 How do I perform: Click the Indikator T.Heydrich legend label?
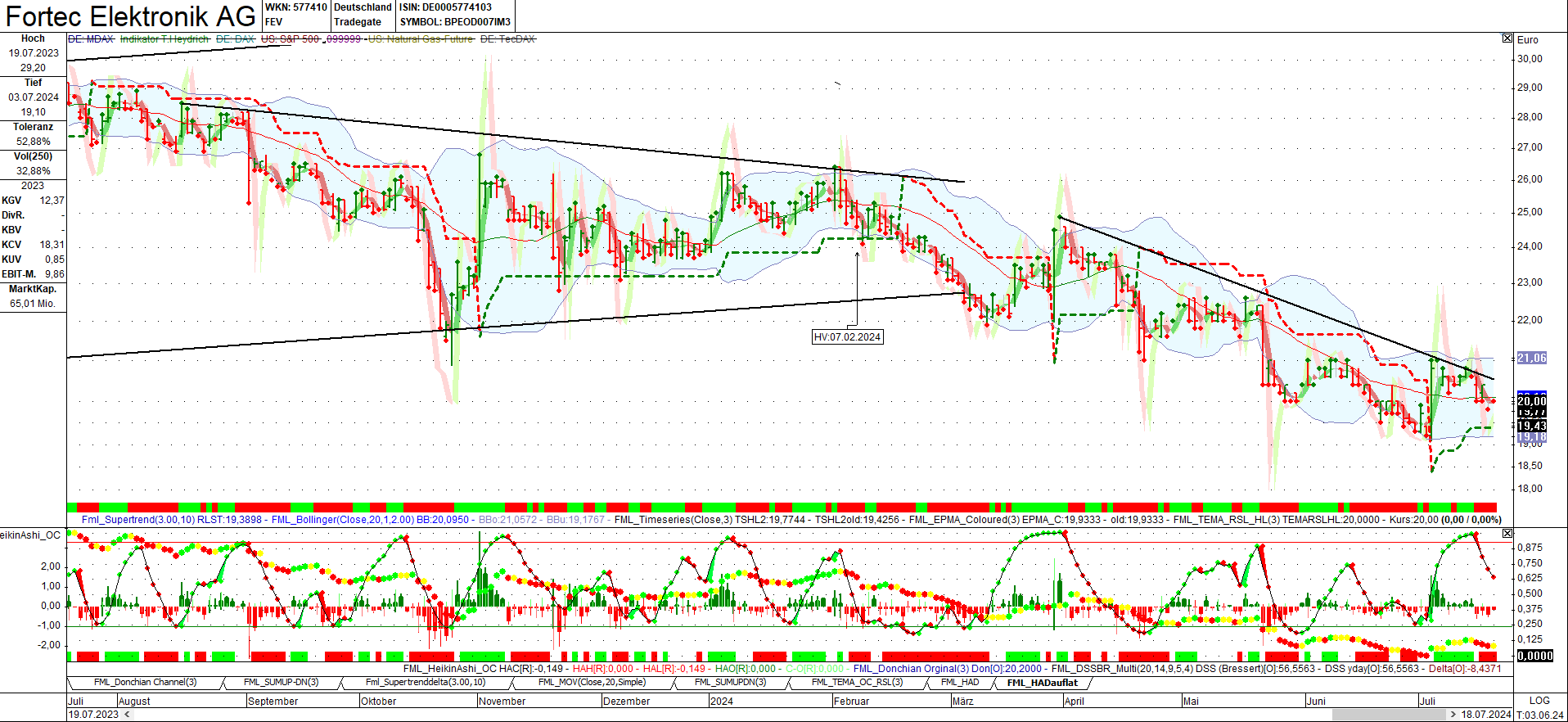(x=164, y=39)
